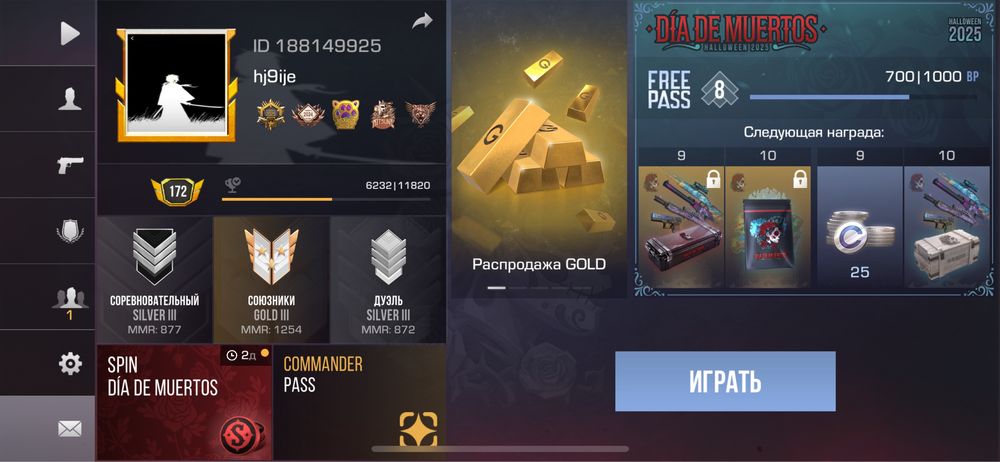Image resolution: width=1000 pixels, height=462 pixels.
Task: Open the friends group icon
Action: coord(70,299)
